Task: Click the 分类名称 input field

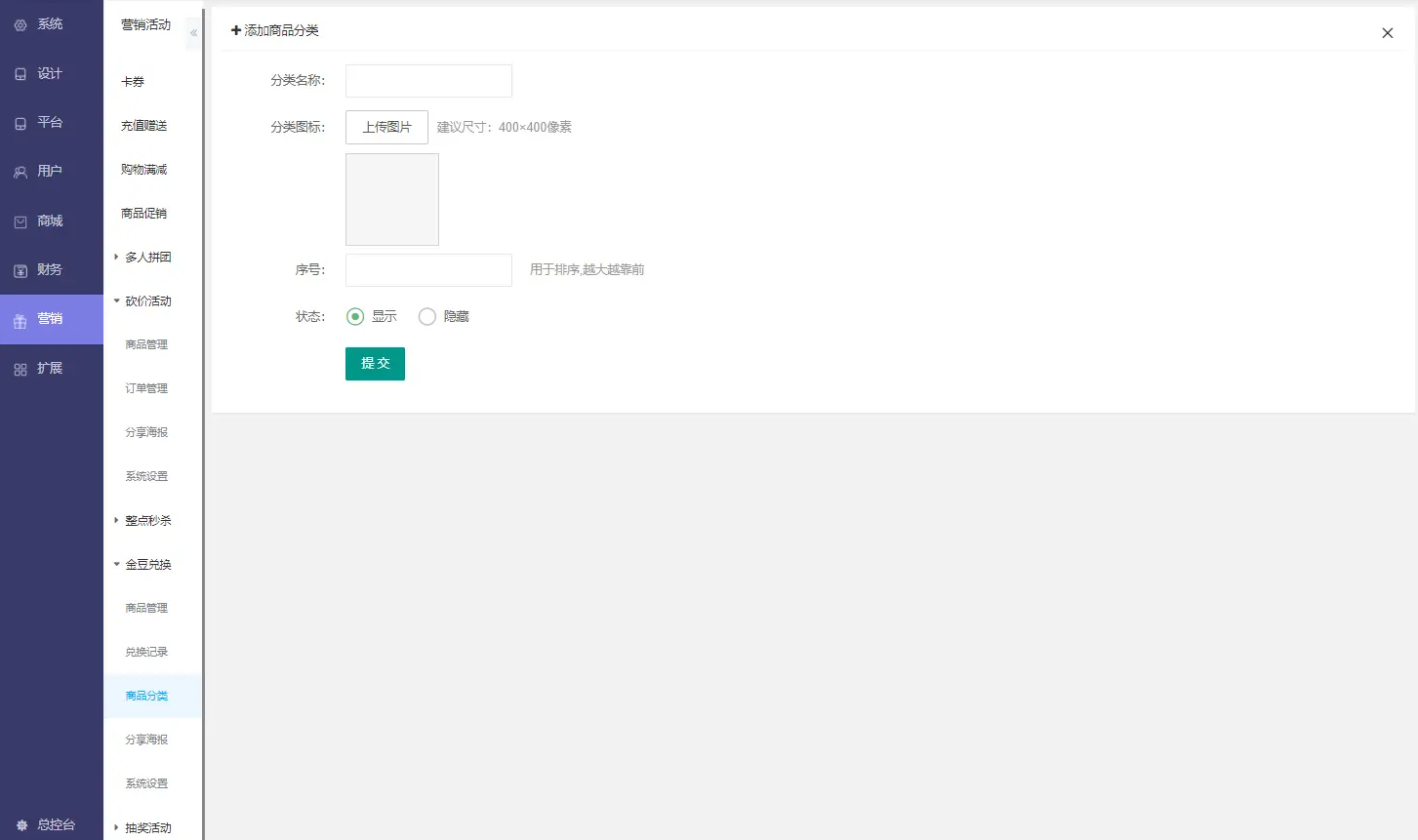Action: (428, 81)
